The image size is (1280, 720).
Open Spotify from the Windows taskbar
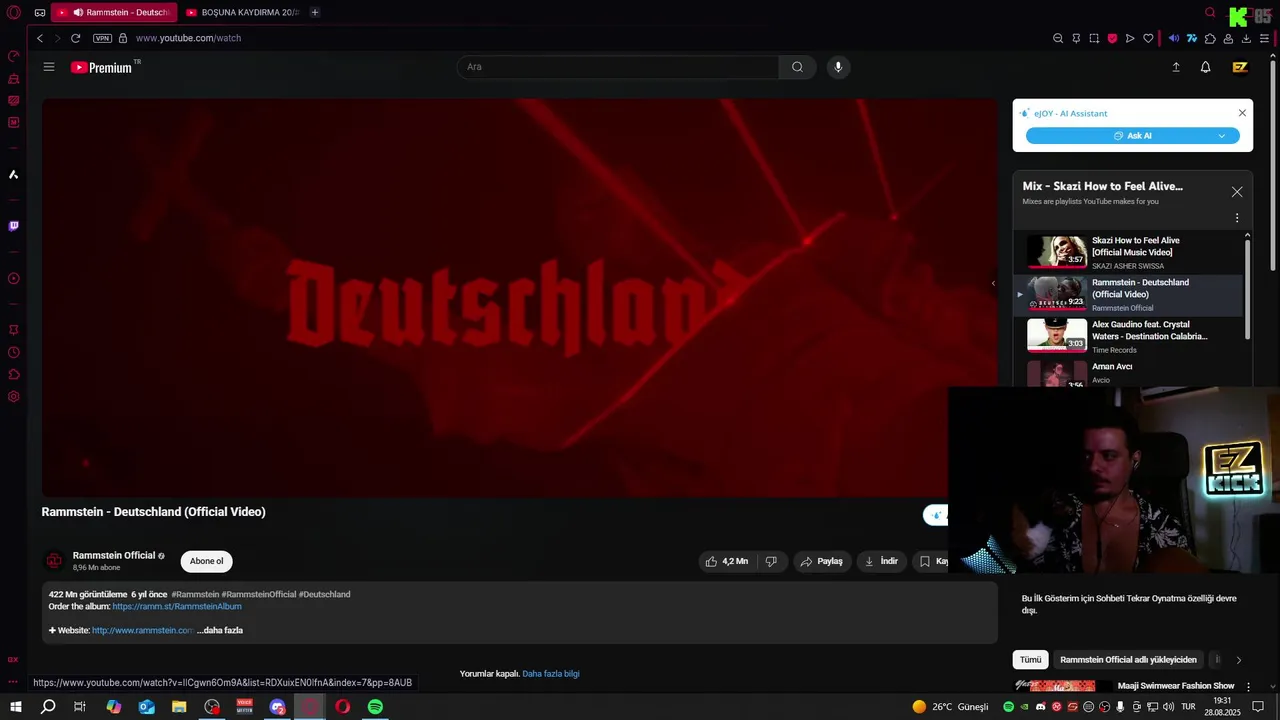(x=375, y=706)
